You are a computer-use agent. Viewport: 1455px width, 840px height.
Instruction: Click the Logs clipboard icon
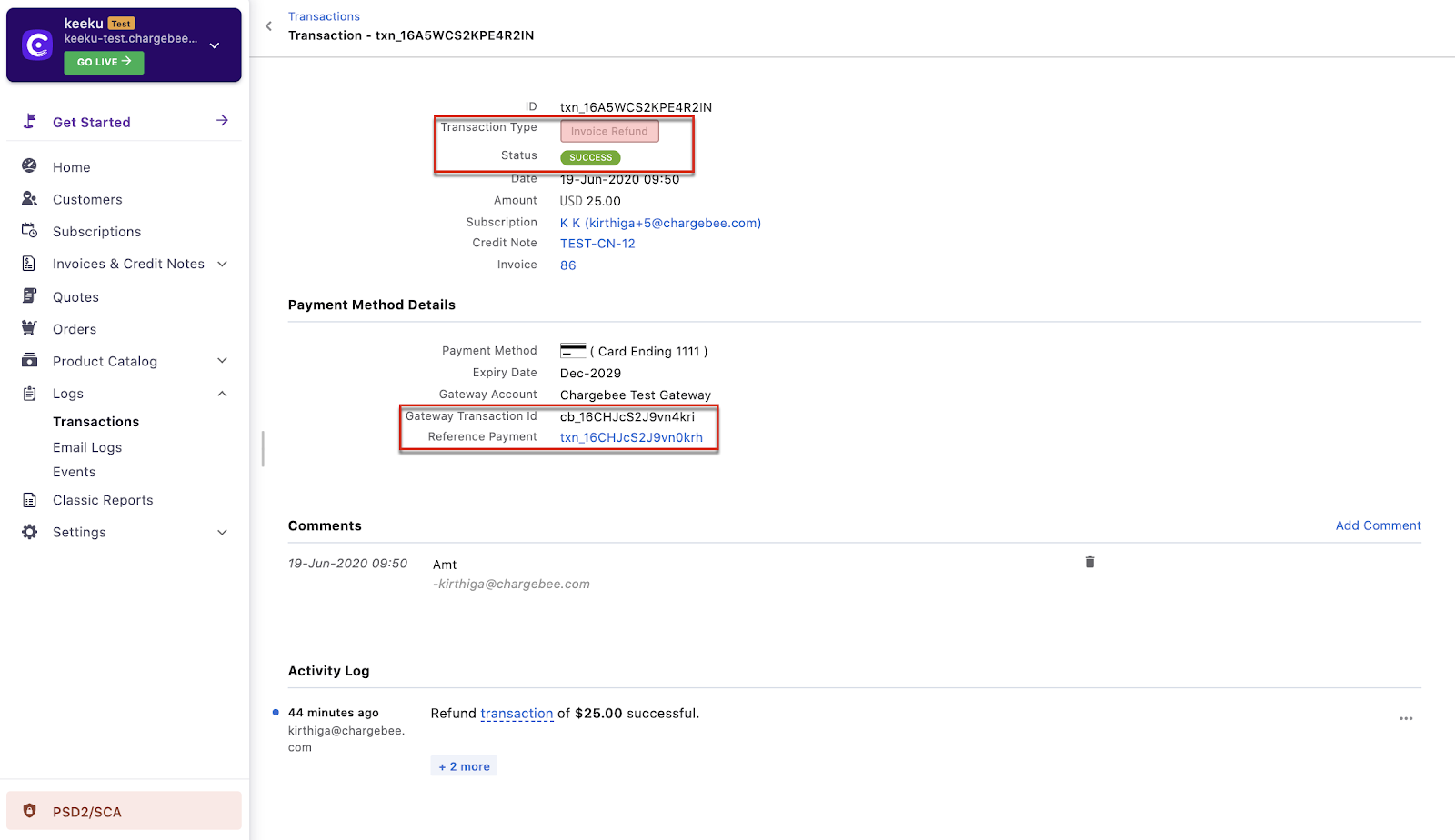[x=29, y=394]
